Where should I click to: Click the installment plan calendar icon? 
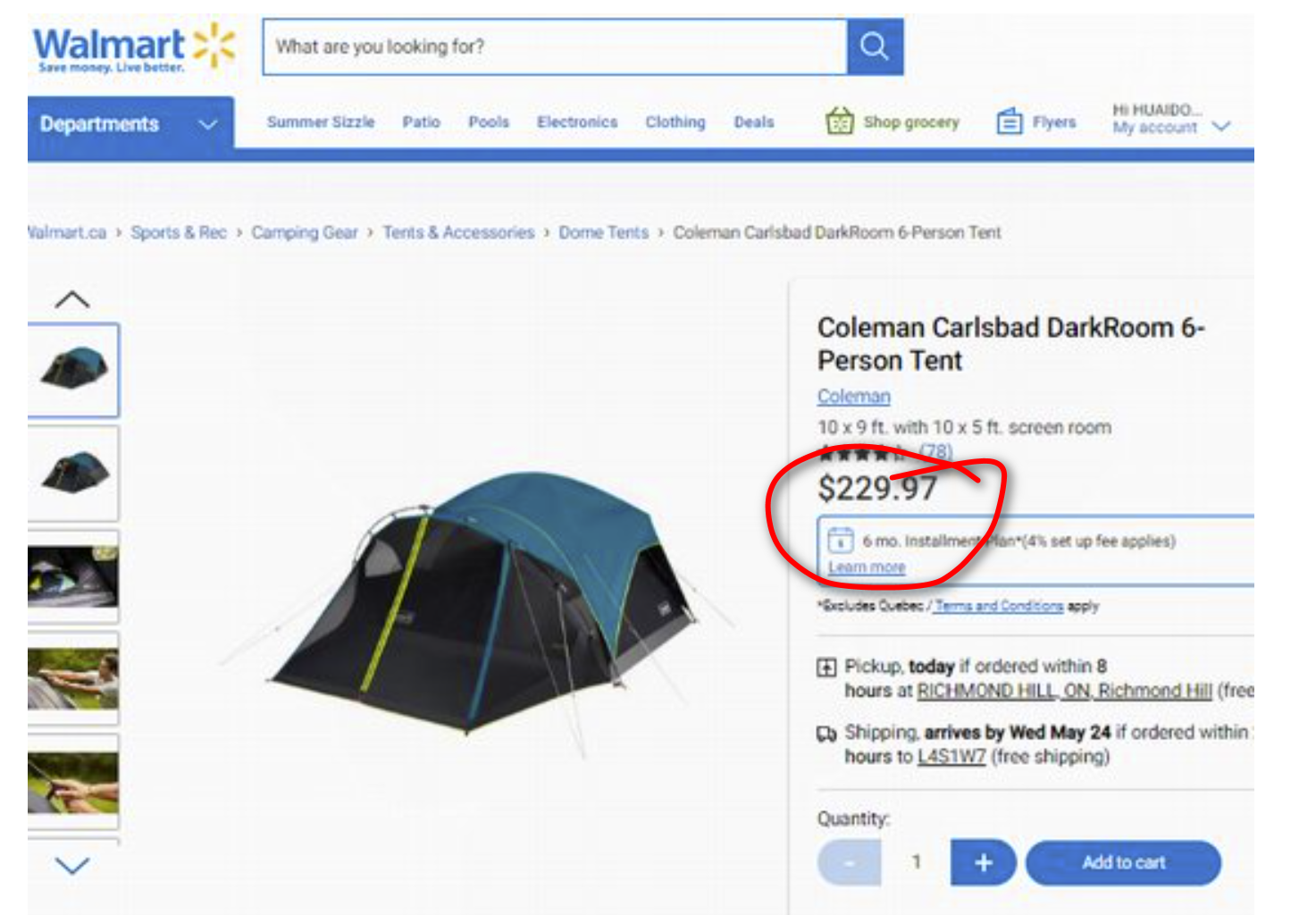click(840, 541)
